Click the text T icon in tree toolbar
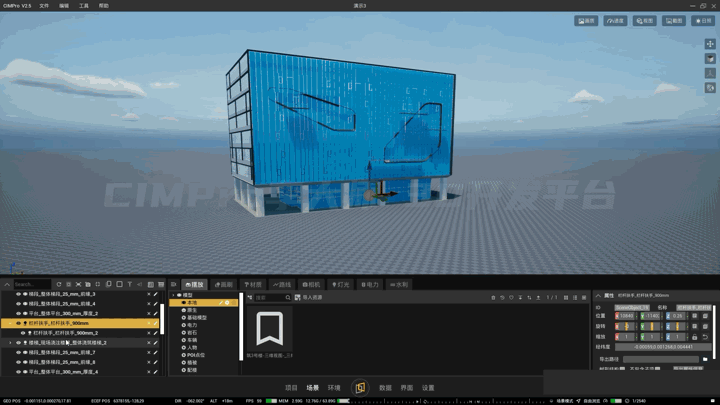The height and width of the screenshot is (405, 720). 129,284
